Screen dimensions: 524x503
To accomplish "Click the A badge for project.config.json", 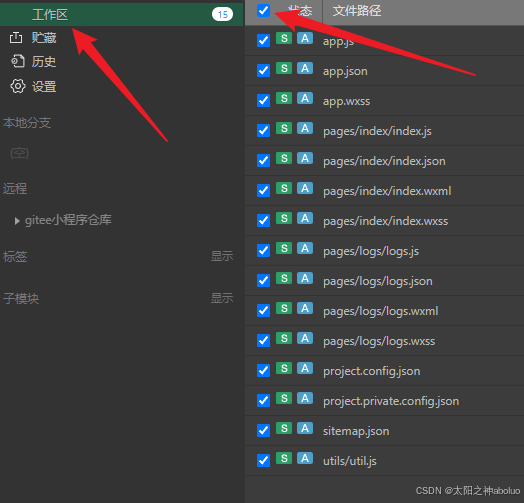I will tap(305, 368).
